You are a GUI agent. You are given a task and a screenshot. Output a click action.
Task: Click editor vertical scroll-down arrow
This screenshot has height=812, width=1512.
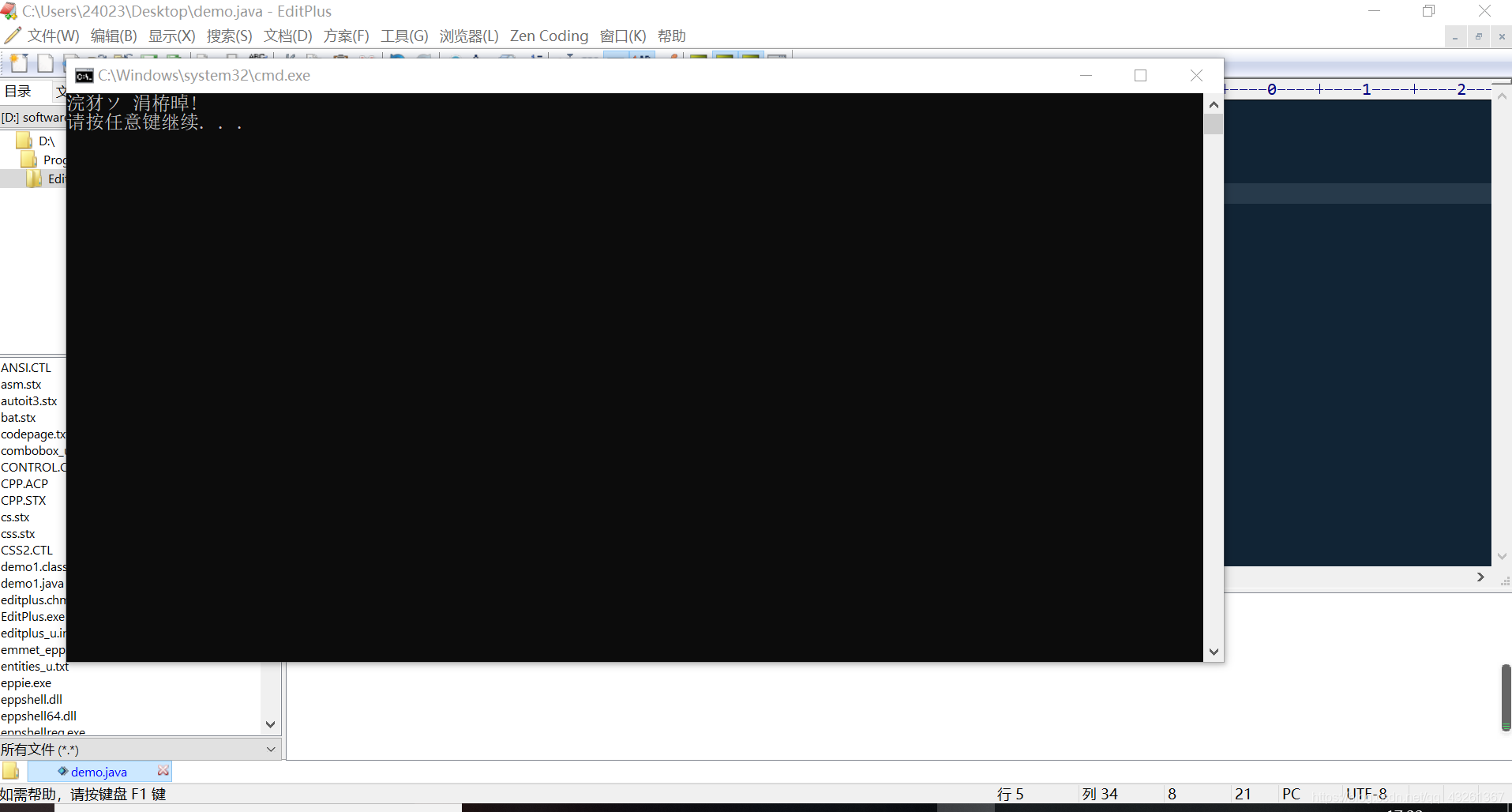1502,556
